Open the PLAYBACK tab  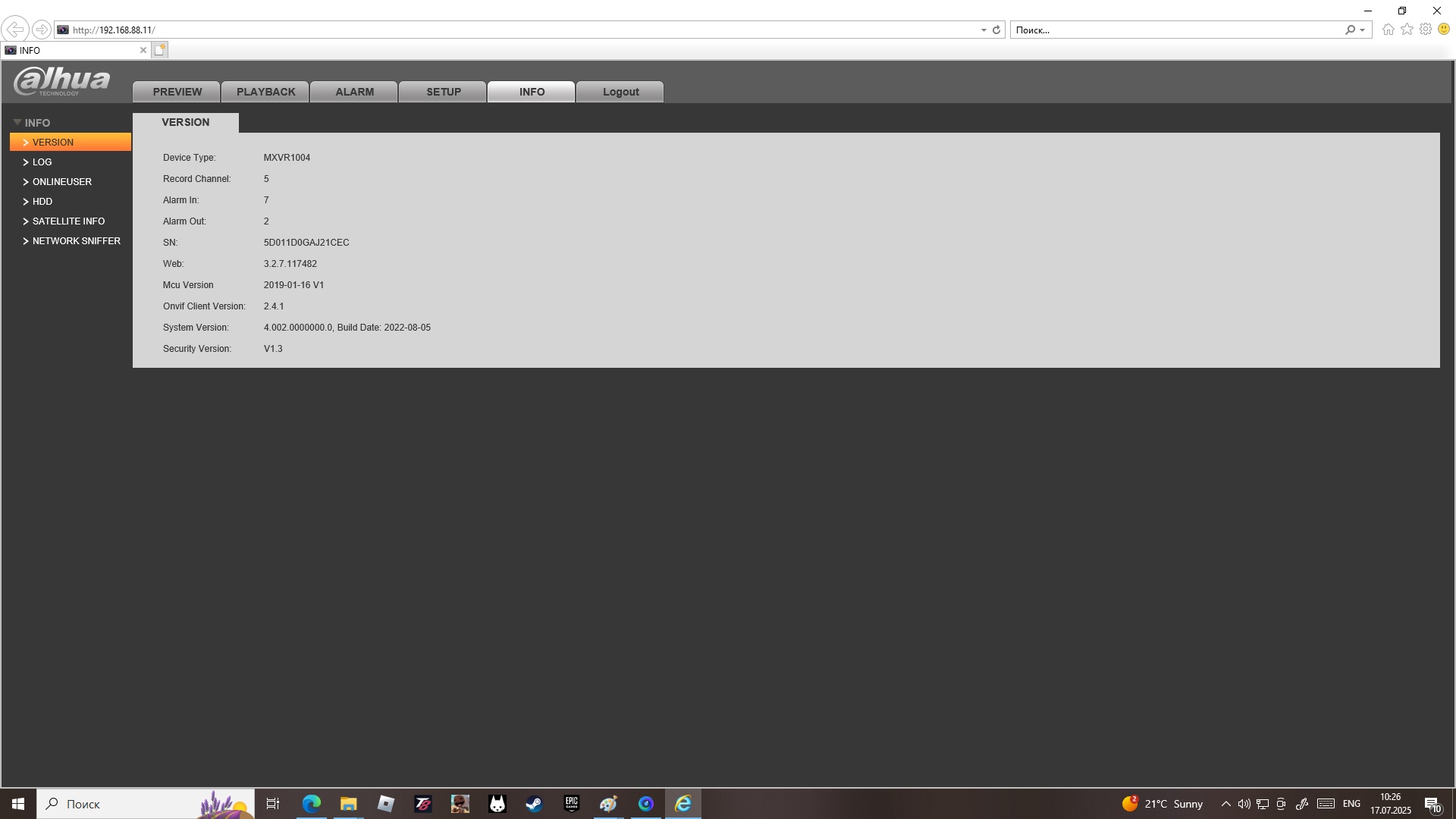[265, 92]
